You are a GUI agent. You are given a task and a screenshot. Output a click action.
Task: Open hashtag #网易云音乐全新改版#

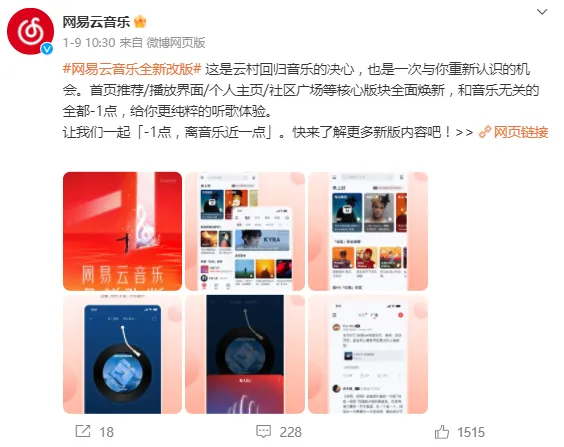click(x=132, y=69)
